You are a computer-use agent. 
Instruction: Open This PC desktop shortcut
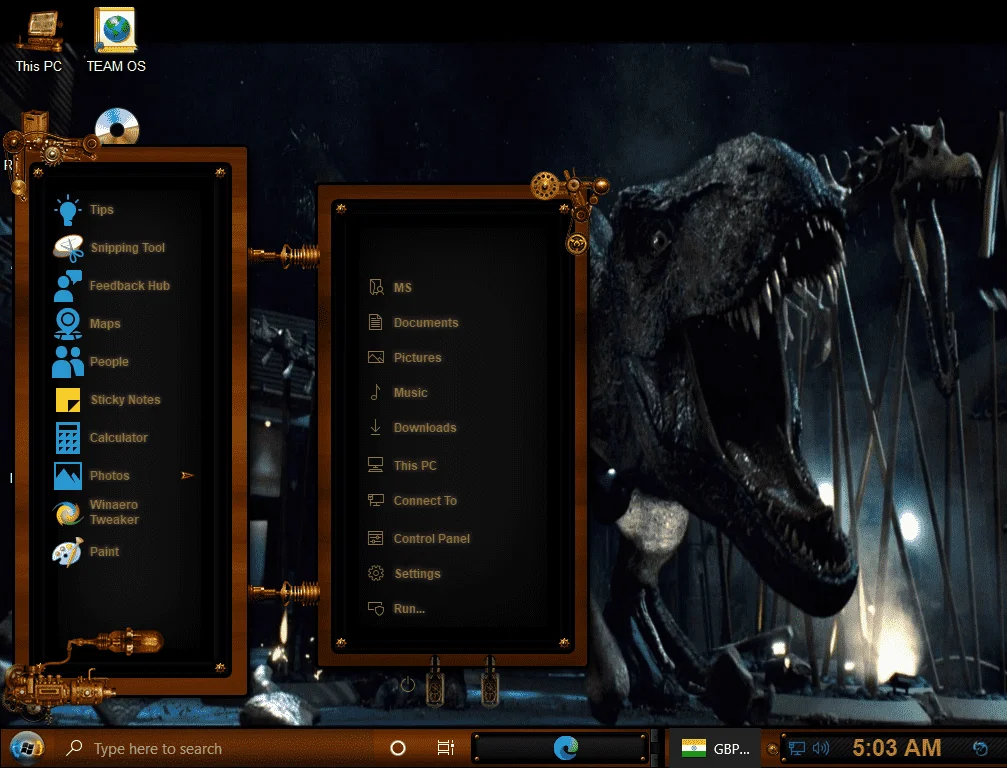(39, 42)
